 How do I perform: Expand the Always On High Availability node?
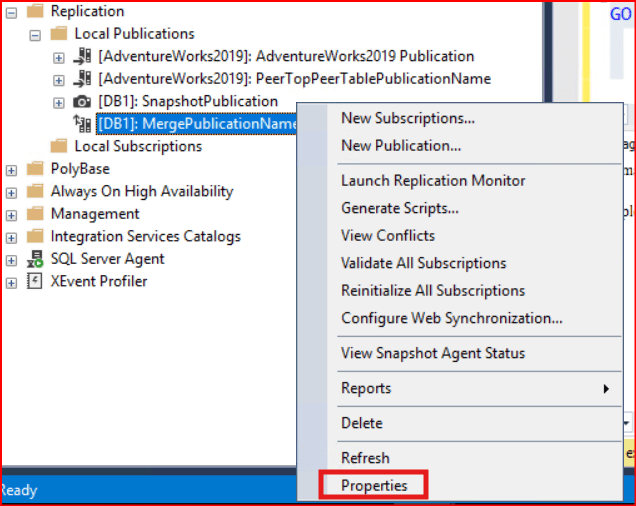11,192
